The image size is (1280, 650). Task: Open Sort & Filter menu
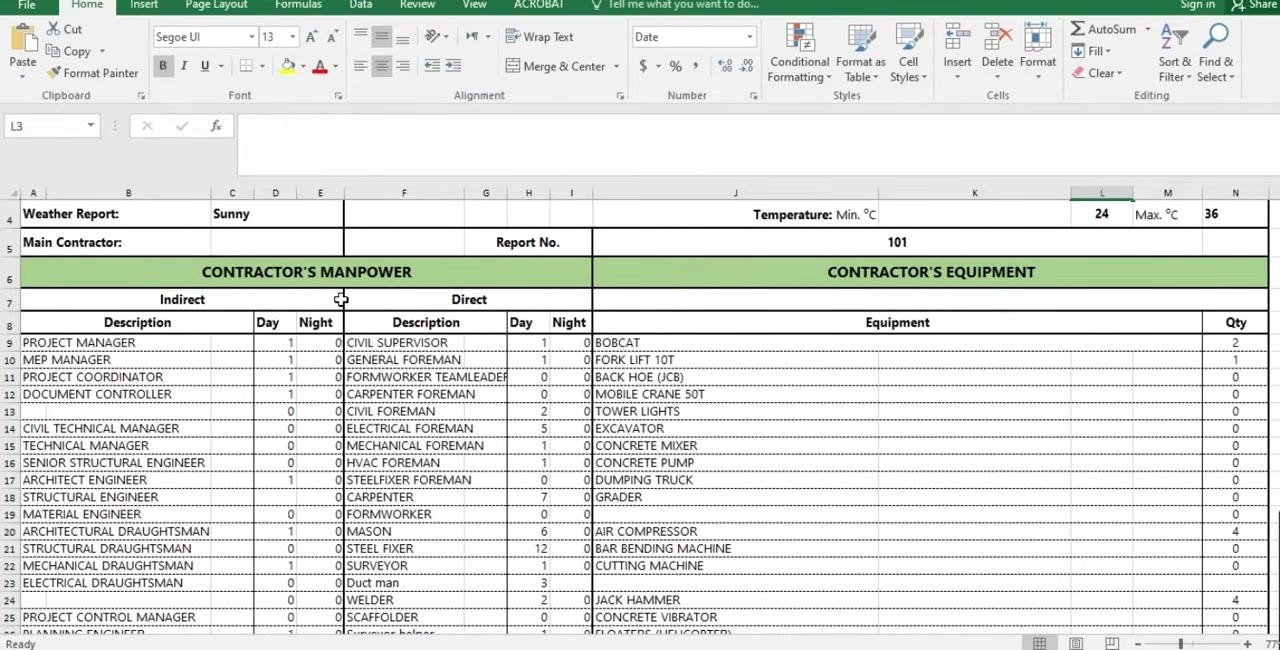click(1174, 53)
